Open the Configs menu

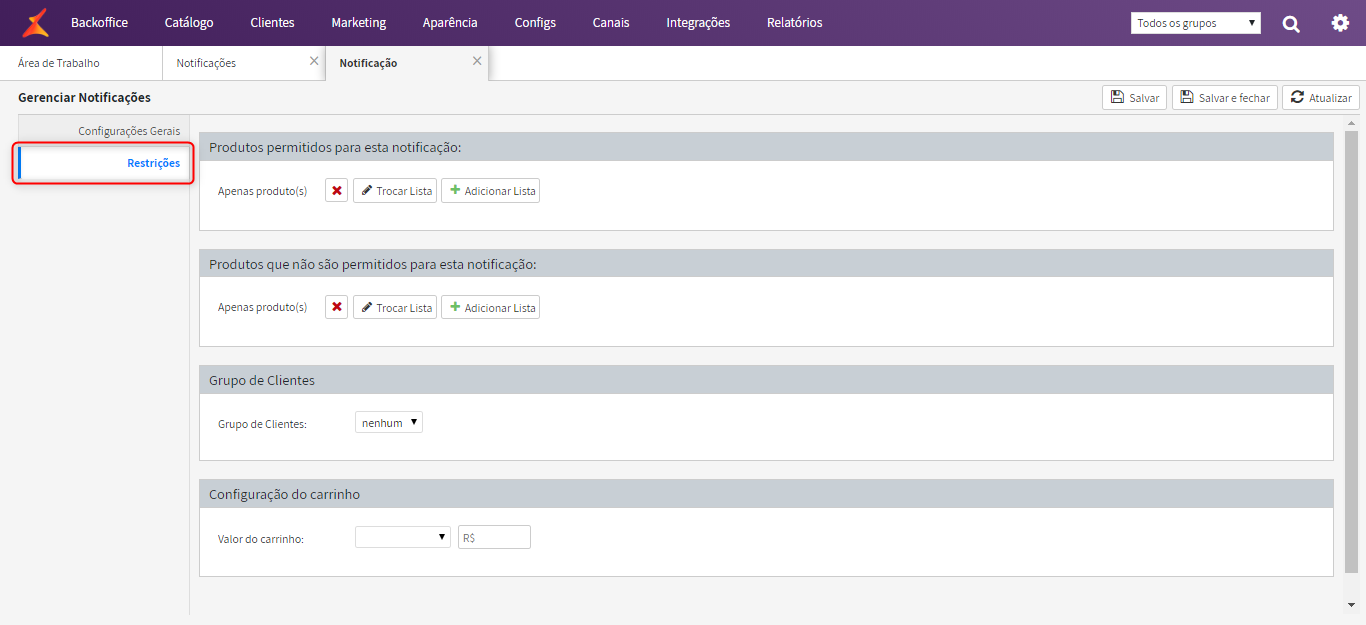[535, 22]
